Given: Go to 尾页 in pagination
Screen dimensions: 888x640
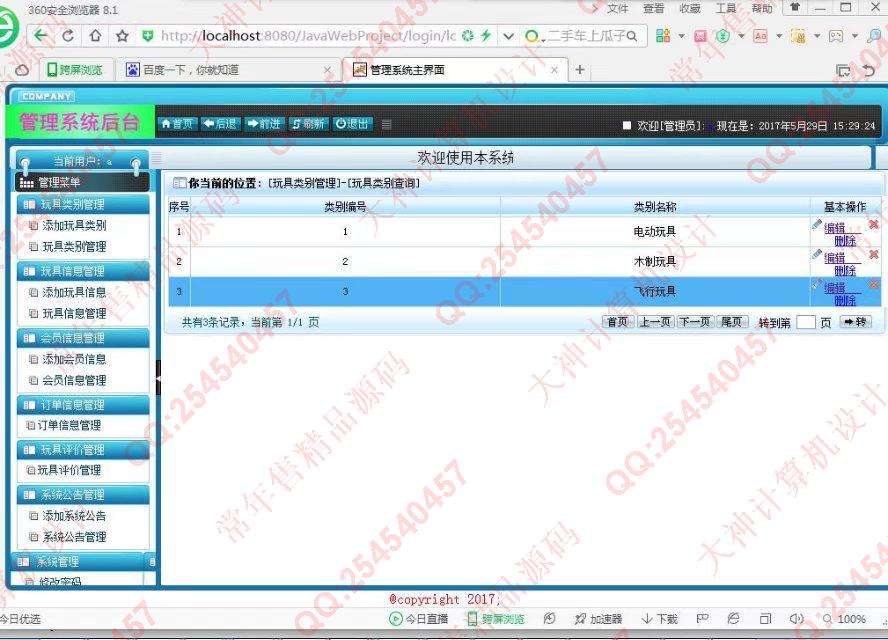Looking at the screenshot, I should [x=732, y=322].
